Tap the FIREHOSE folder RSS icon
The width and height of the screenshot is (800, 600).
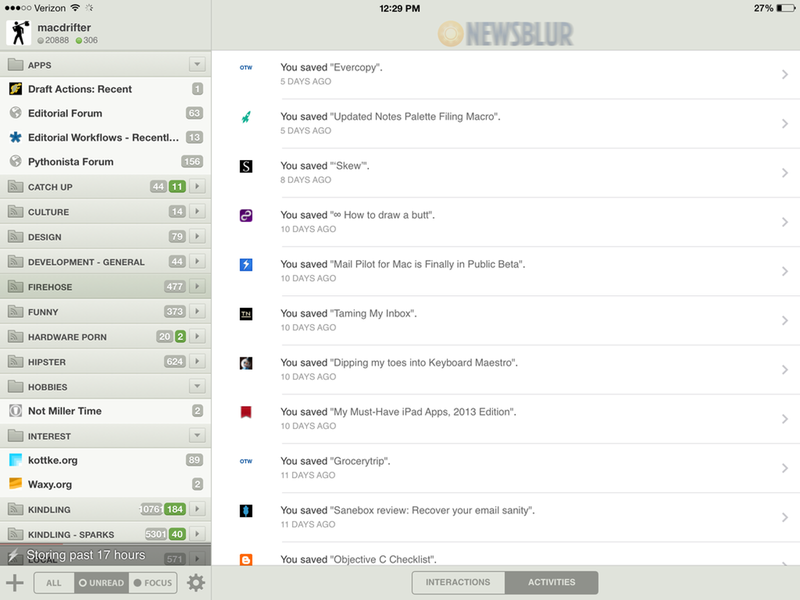[16, 286]
